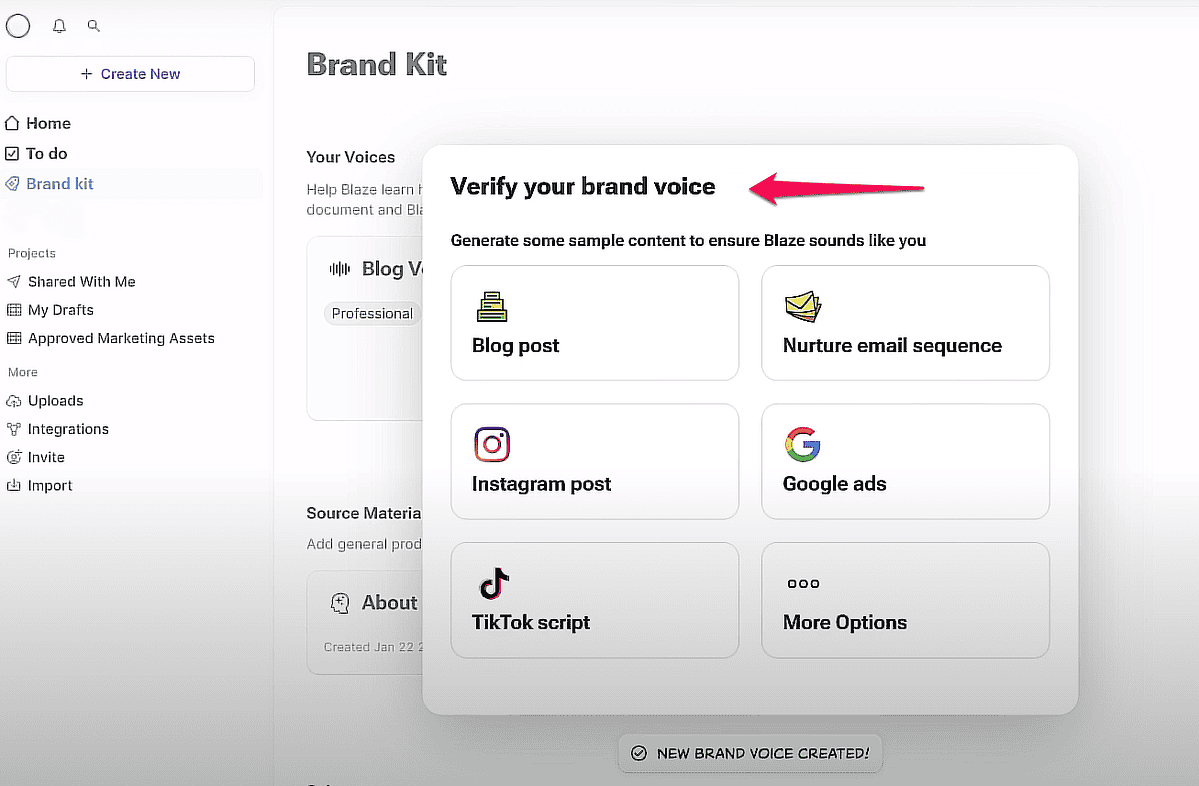Open My Drafts folder
1199x786 pixels.
(x=60, y=310)
